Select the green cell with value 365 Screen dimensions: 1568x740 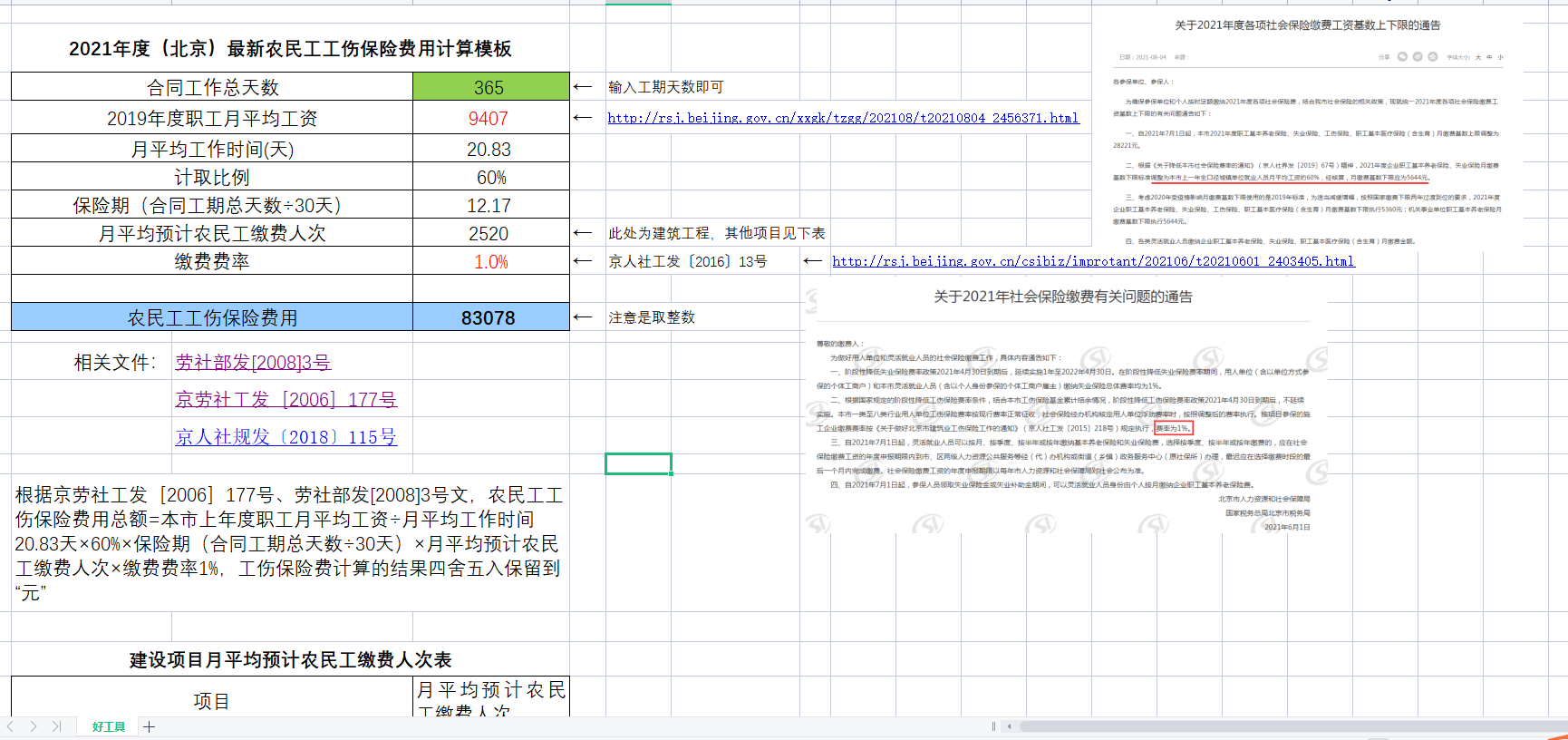490,87
